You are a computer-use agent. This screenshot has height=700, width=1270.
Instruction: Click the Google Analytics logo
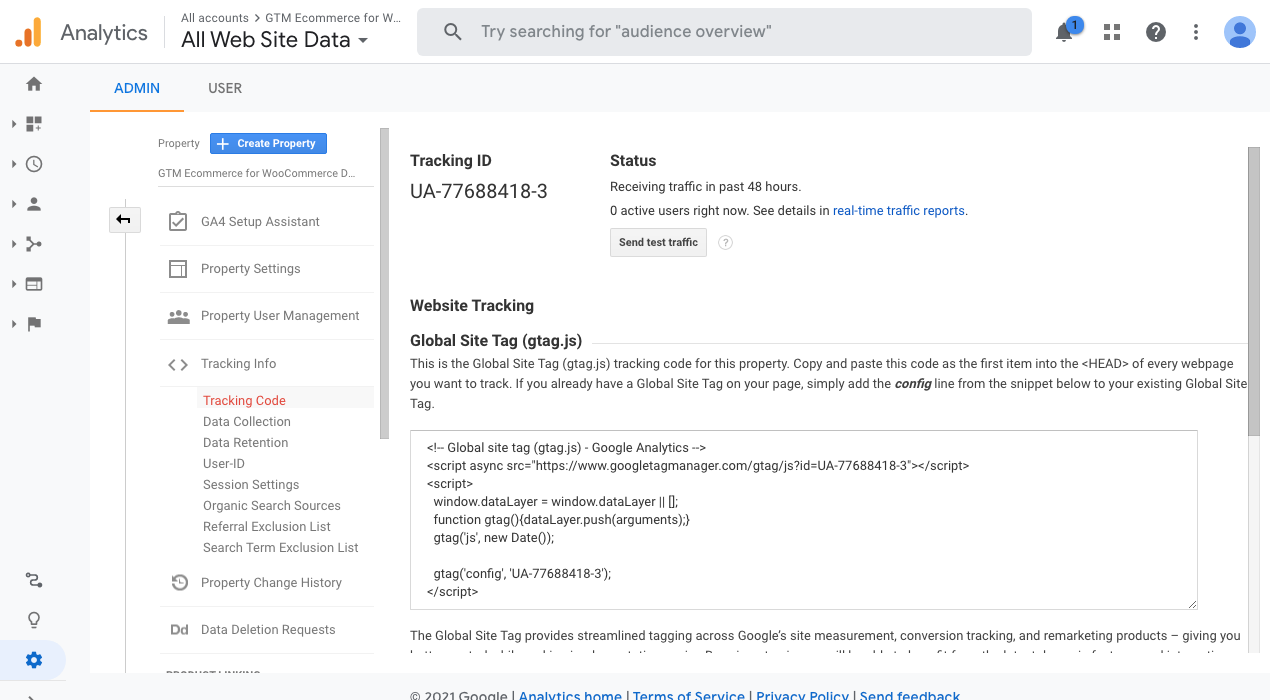coord(28,33)
